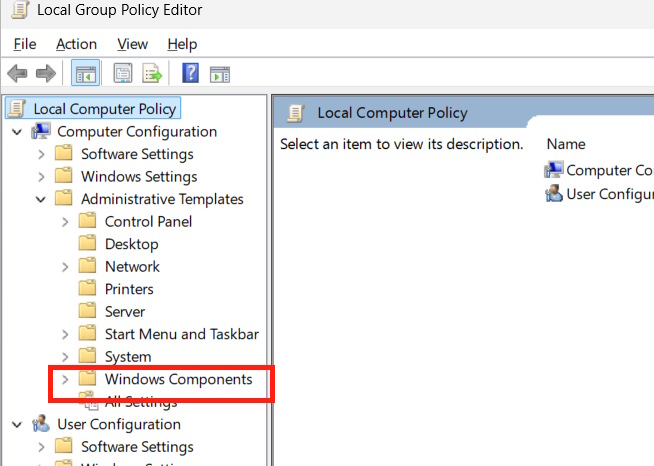Click the Control Panel folder icon
654x466 pixels.
pos(88,221)
